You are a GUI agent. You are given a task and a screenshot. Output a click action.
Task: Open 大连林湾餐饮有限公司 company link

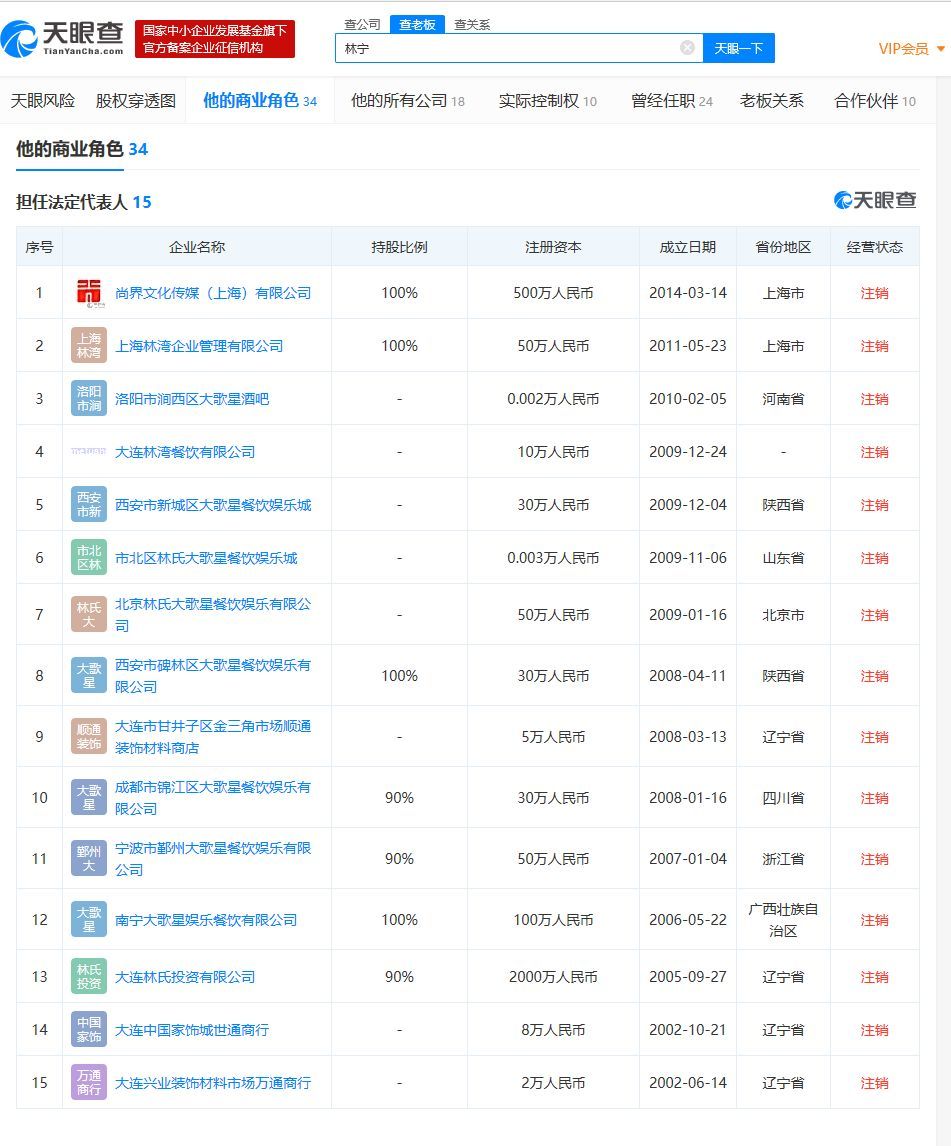click(185, 452)
